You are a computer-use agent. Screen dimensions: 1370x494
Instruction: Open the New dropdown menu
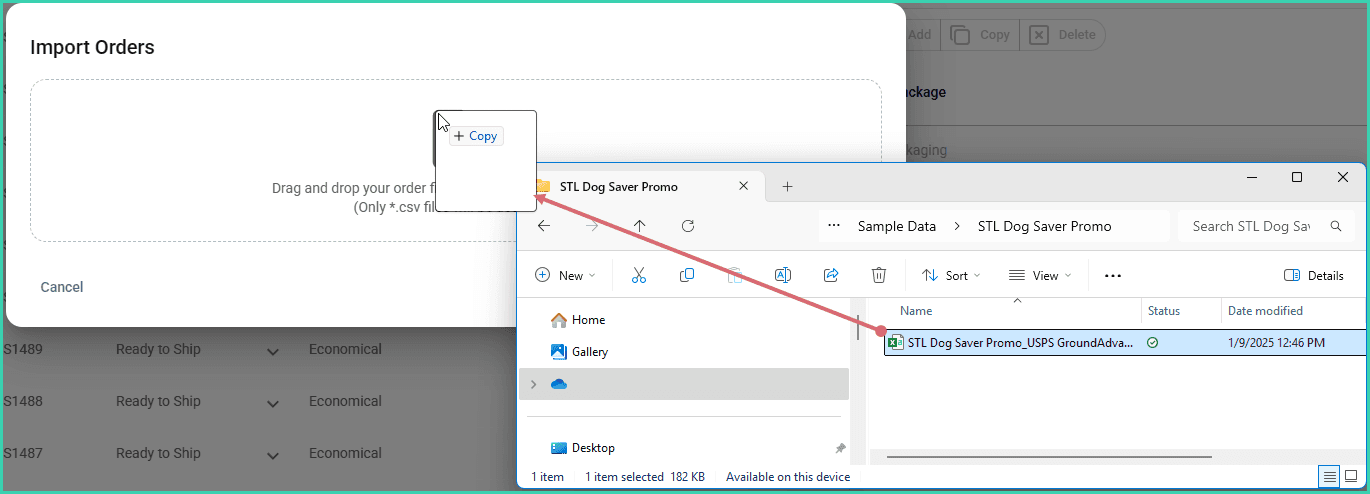click(x=565, y=275)
